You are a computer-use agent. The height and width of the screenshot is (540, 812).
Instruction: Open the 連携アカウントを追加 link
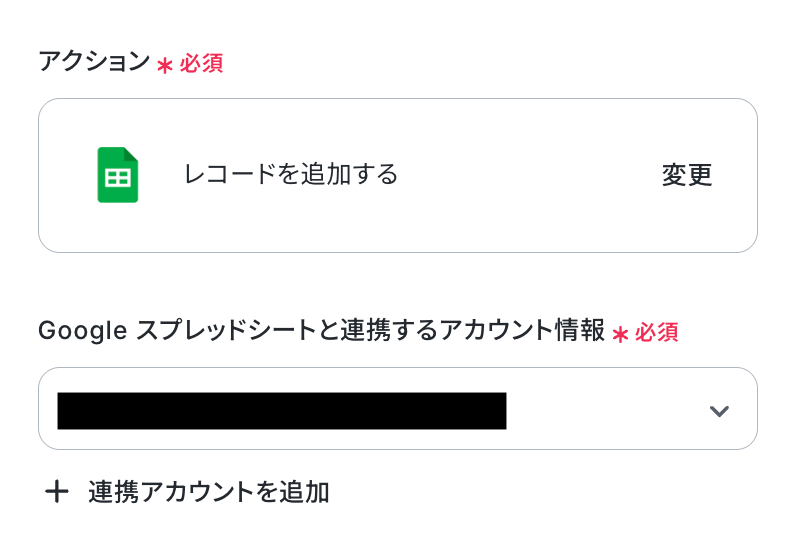tap(208, 492)
